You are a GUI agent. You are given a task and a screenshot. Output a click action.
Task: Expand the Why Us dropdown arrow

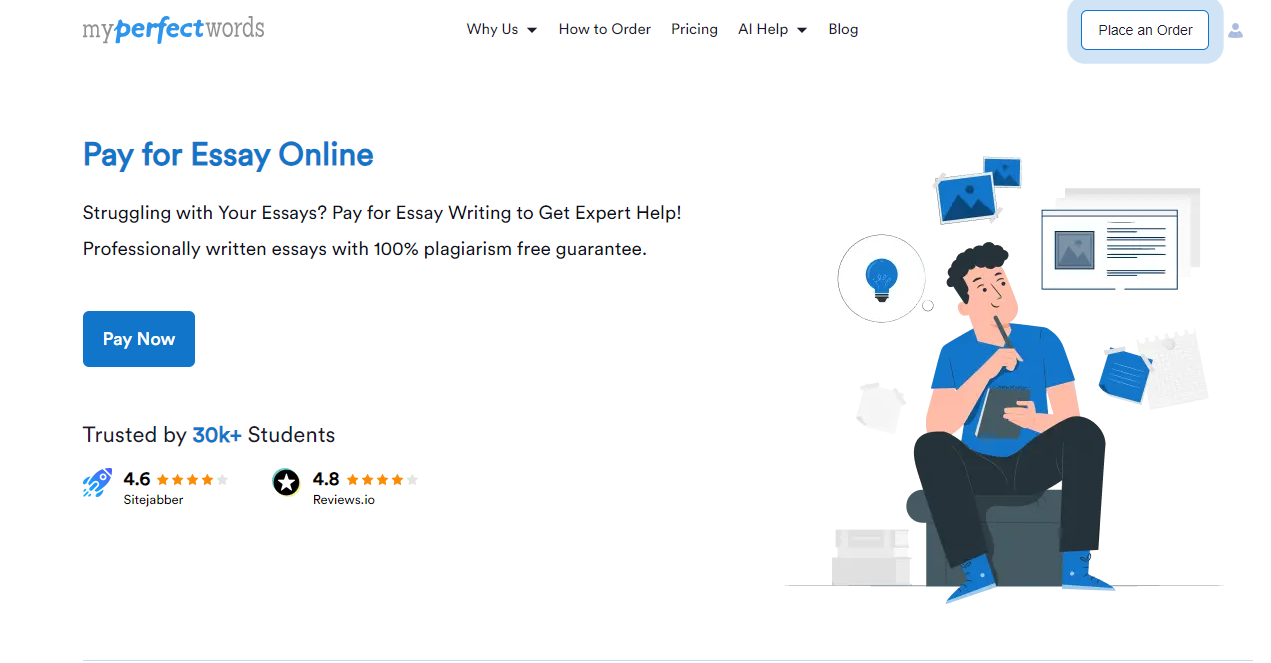pyautogui.click(x=532, y=30)
